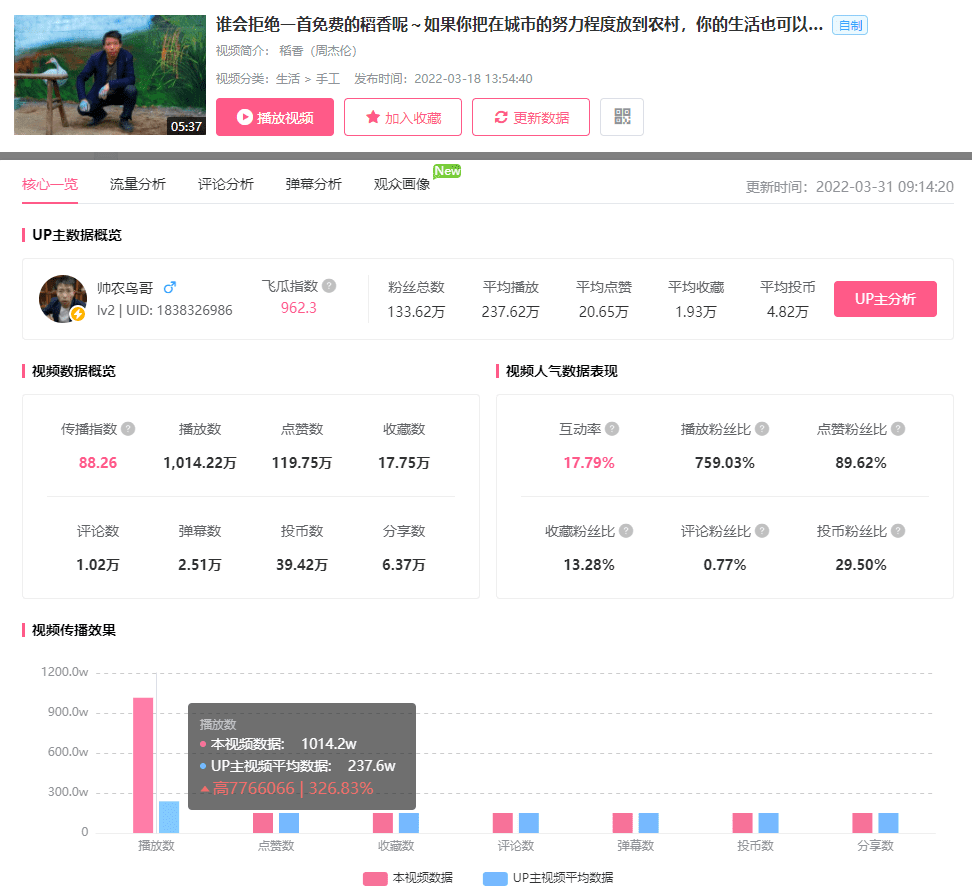Click help icon beside 播放粉丝比

(x=762, y=429)
